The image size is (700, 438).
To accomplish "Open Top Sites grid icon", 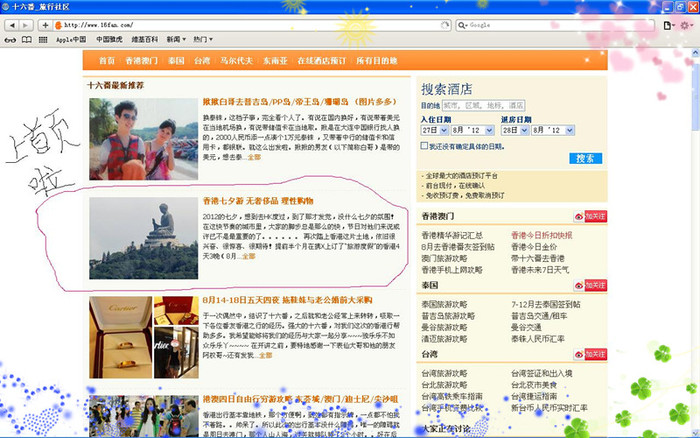I will click(43, 40).
